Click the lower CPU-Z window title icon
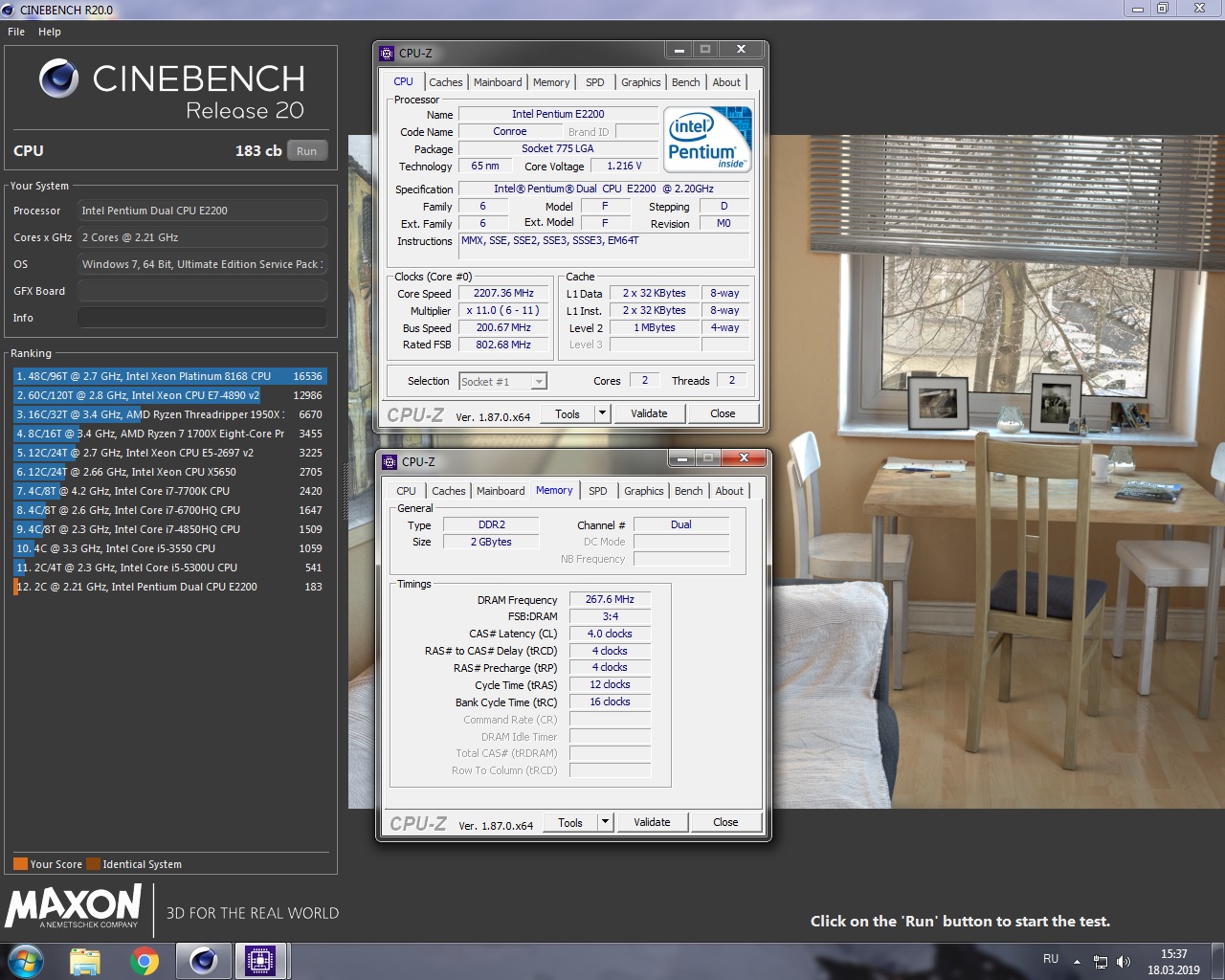This screenshot has width=1225, height=980. pyautogui.click(x=390, y=462)
